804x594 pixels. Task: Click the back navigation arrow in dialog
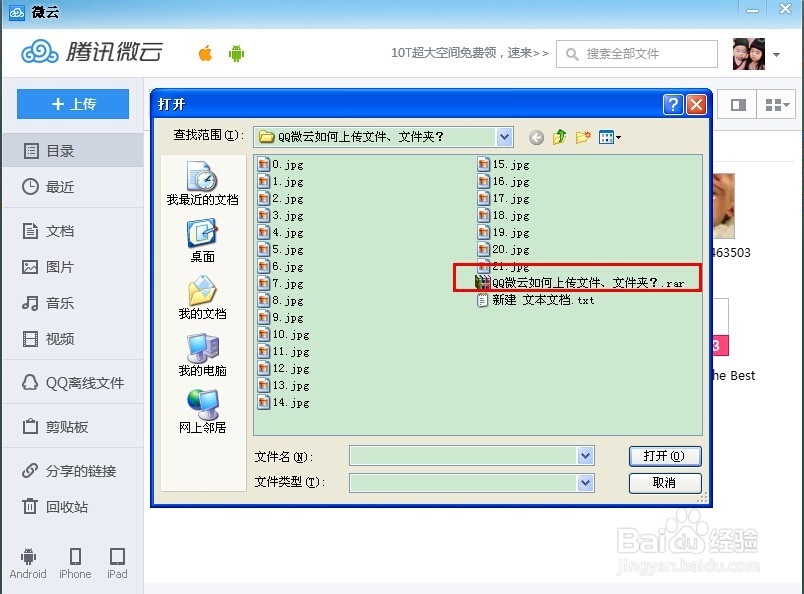coord(536,137)
